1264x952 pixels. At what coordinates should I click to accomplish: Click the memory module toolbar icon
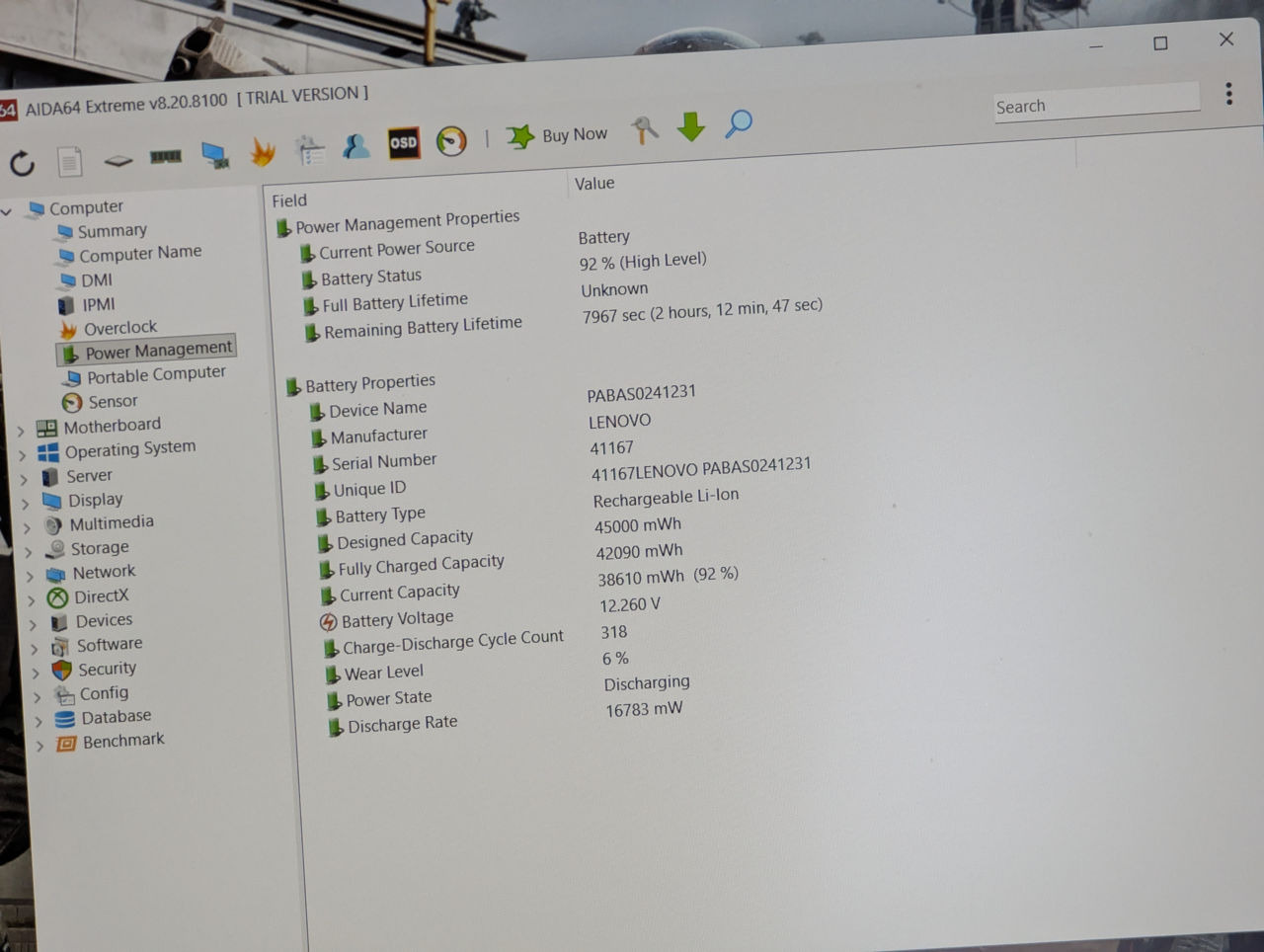166,156
